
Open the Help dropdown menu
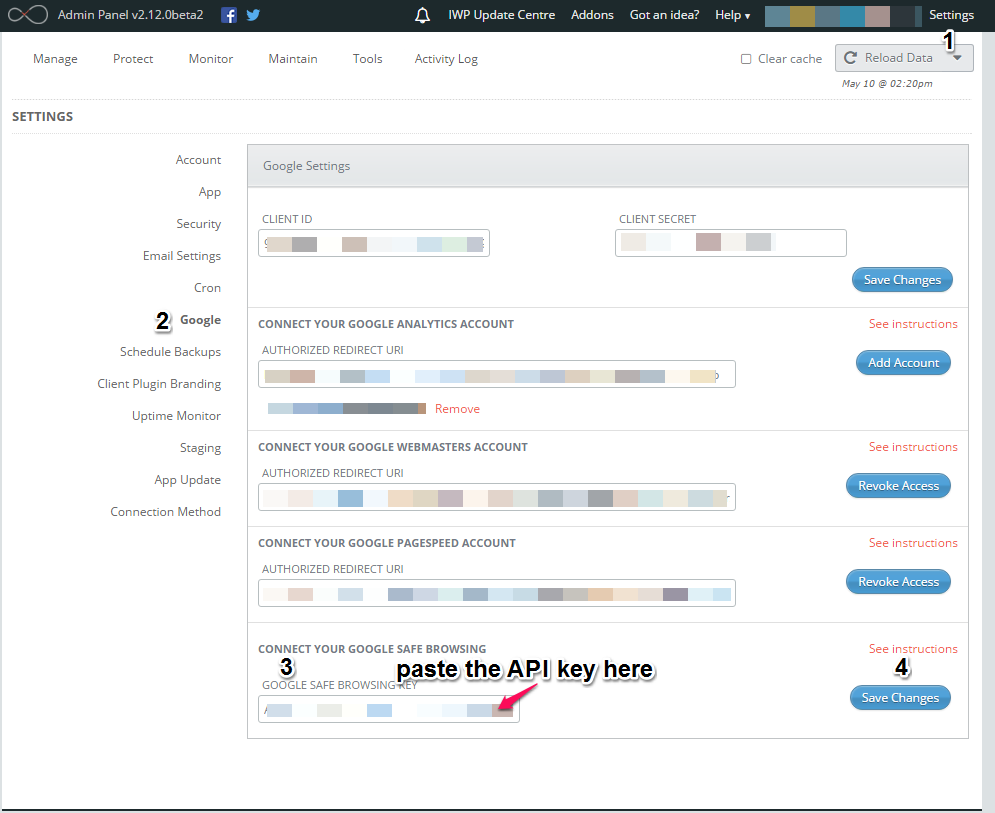point(732,15)
